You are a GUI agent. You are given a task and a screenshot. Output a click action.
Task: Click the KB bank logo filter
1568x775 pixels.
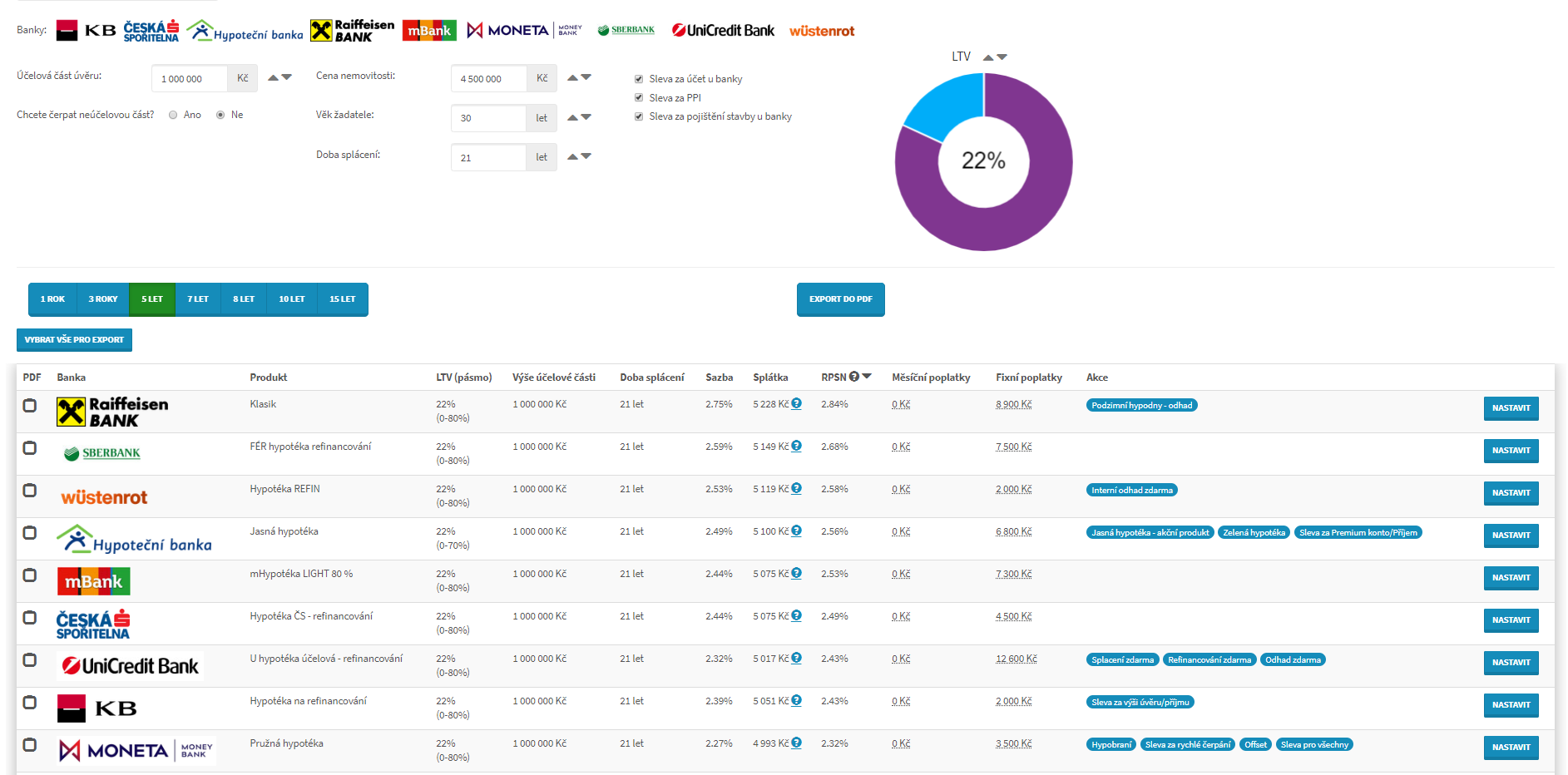(x=87, y=31)
